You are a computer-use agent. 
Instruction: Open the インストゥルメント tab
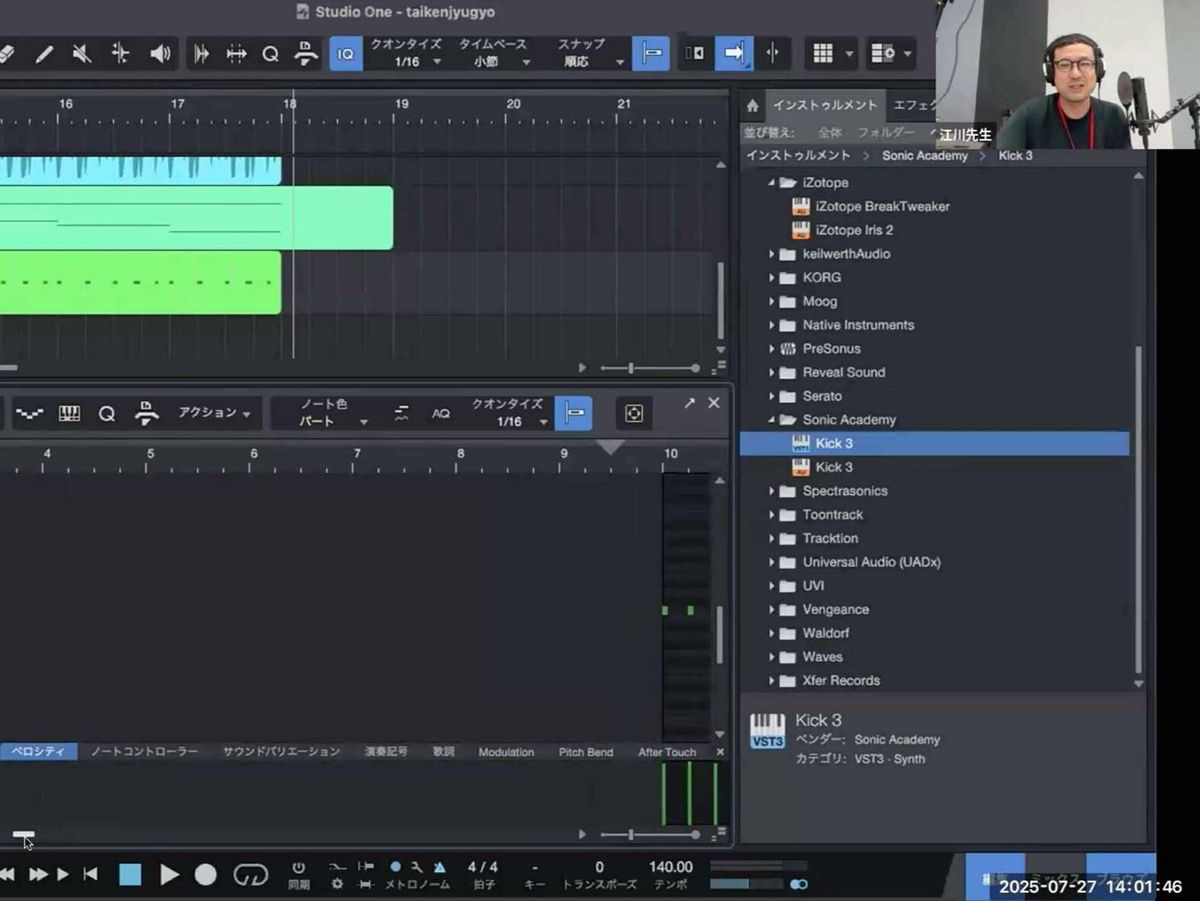pyautogui.click(x=825, y=105)
